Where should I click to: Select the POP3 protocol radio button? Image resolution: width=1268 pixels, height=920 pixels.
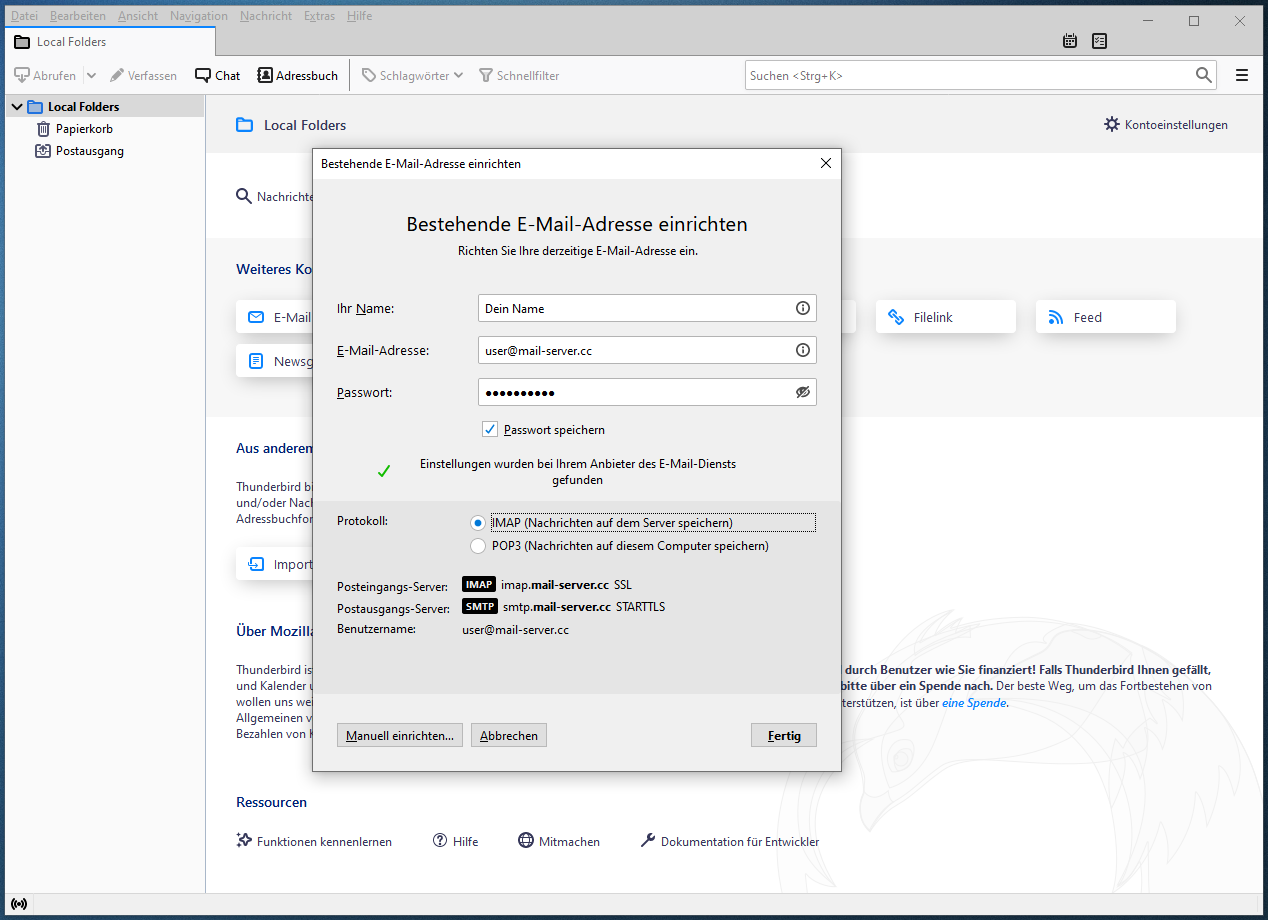click(478, 546)
